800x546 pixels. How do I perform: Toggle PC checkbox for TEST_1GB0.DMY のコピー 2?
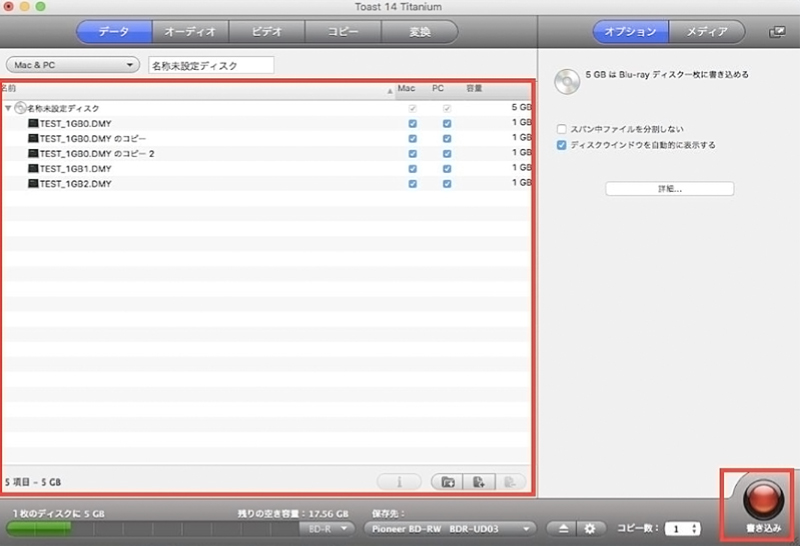pyautogui.click(x=447, y=154)
